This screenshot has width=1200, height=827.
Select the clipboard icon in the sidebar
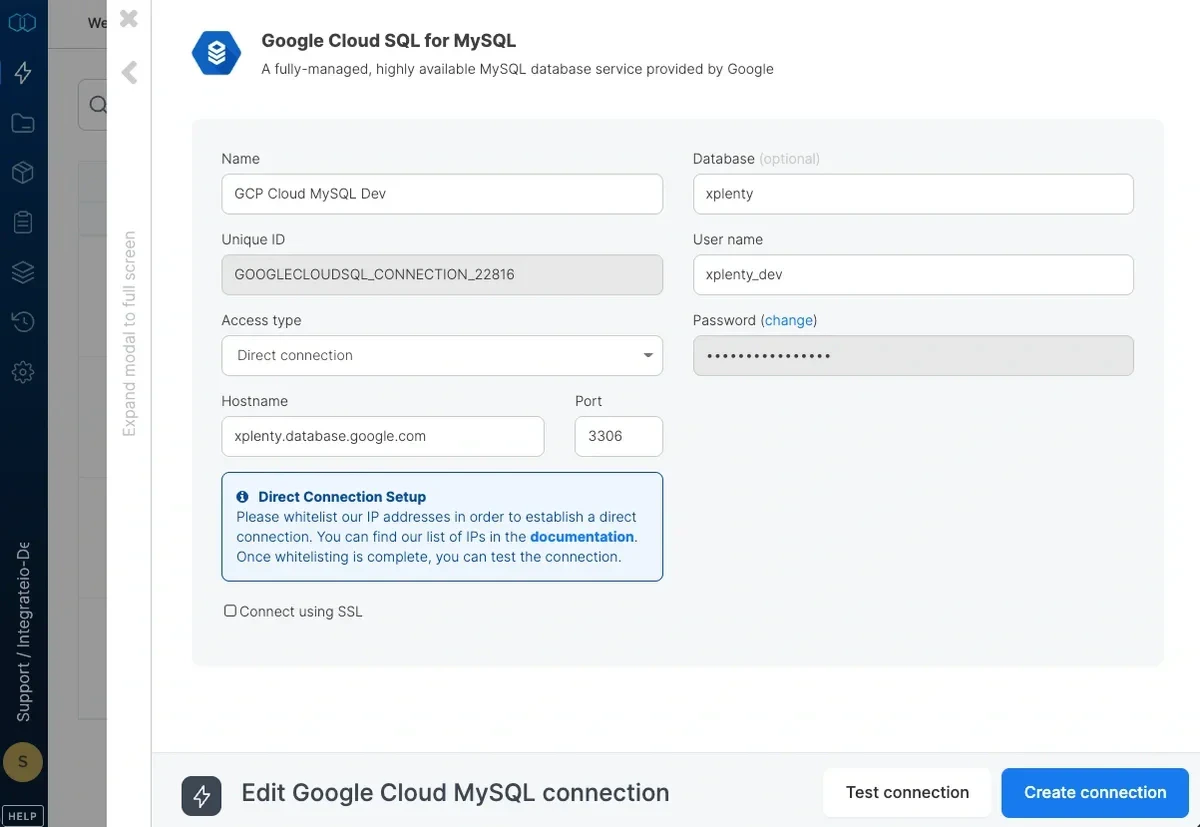point(22,222)
